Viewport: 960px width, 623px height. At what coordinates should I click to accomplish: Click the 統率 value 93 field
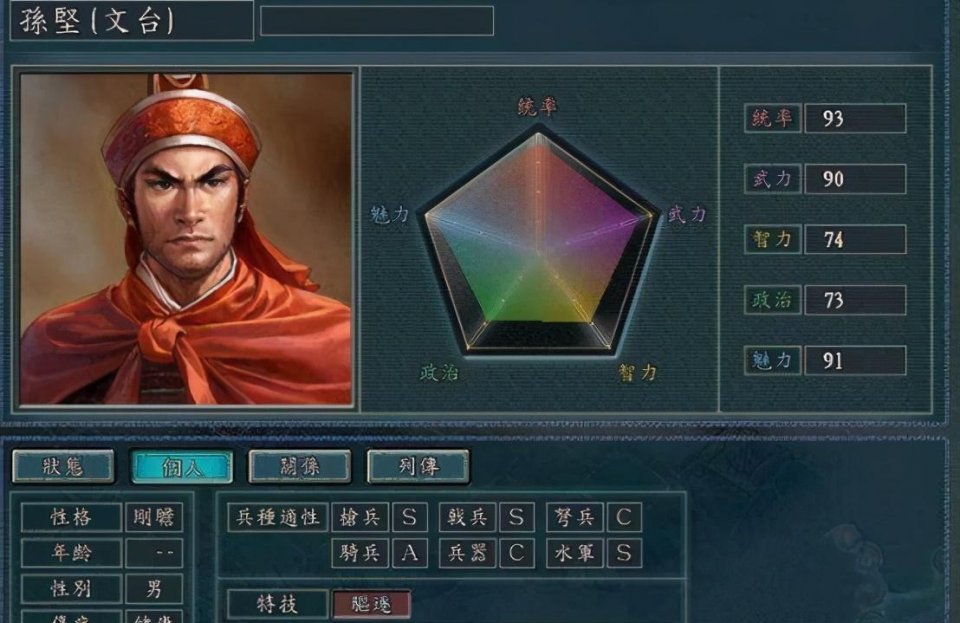coord(855,118)
